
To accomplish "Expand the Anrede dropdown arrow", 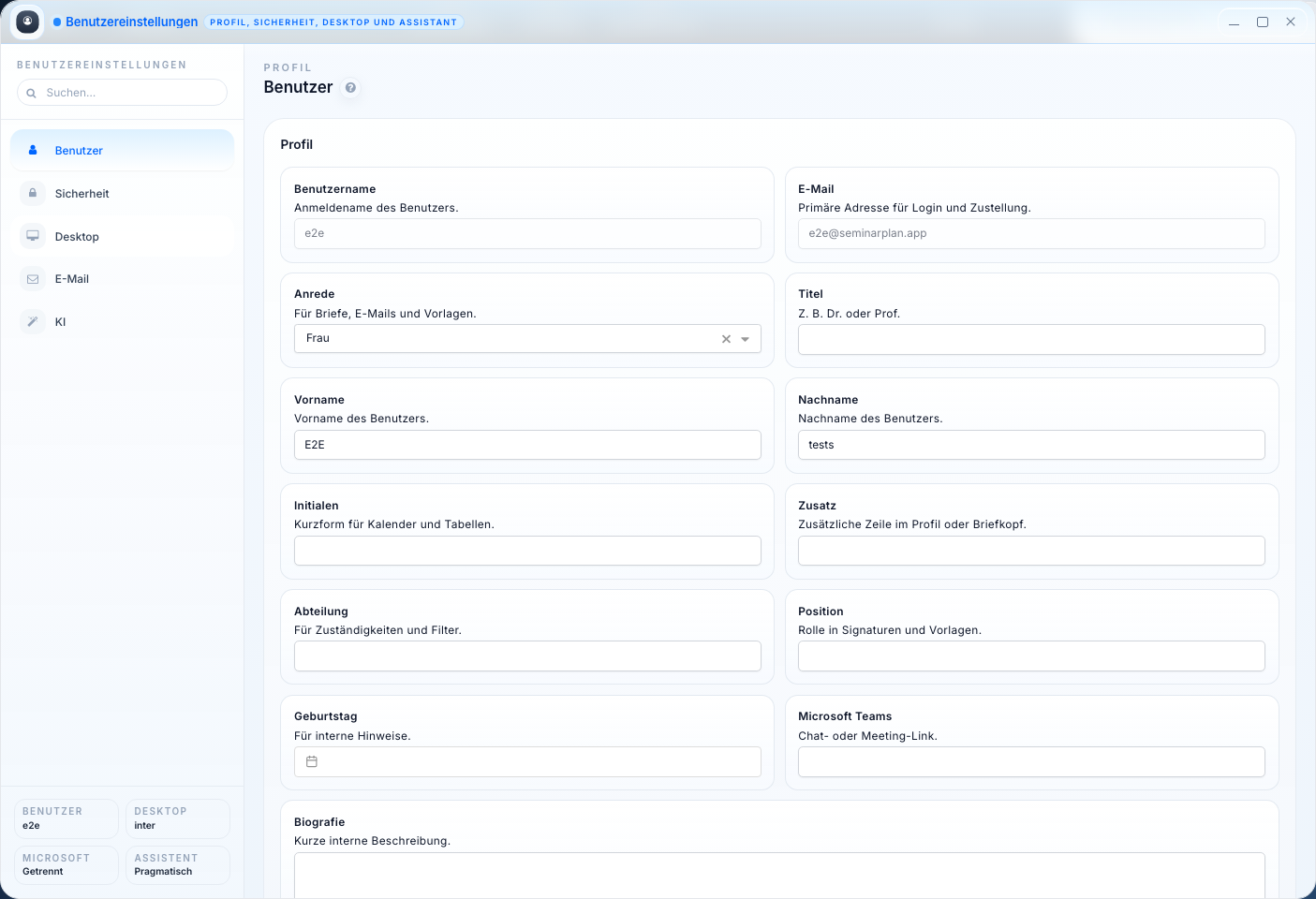I will pyautogui.click(x=746, y=339).
